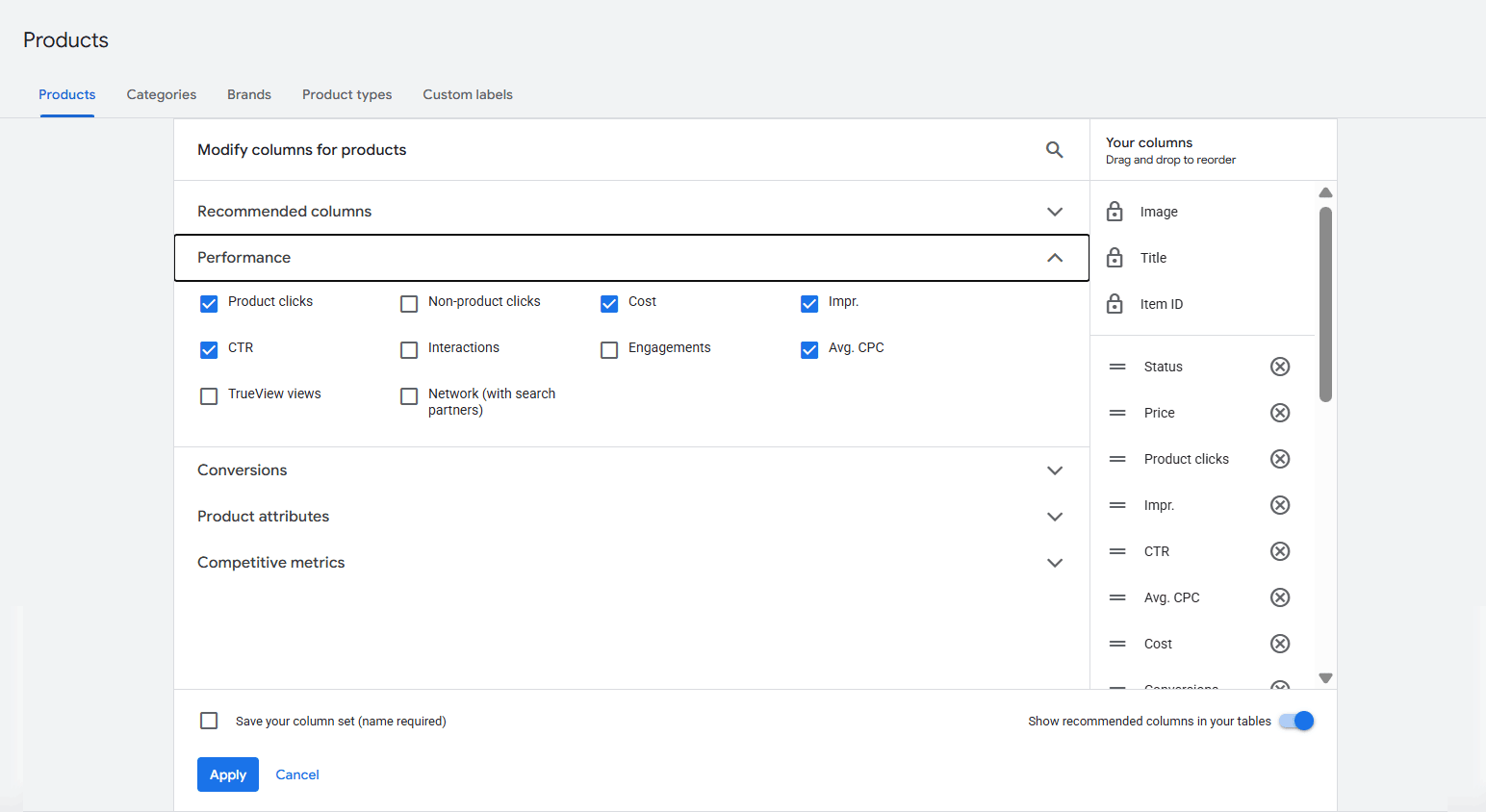The image size is (1486, 812).
Task: Click the Price entry in Your columns
Action: 1160,413
